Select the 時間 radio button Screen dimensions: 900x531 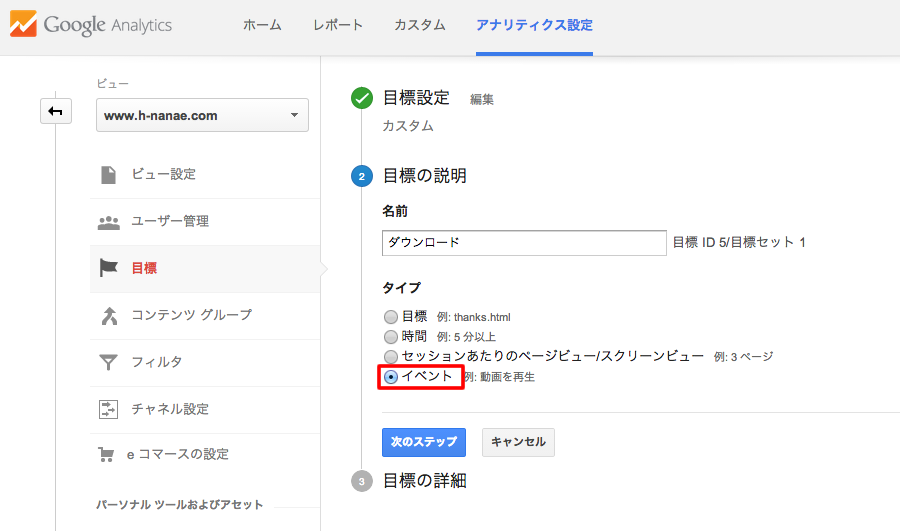[391, 337]
